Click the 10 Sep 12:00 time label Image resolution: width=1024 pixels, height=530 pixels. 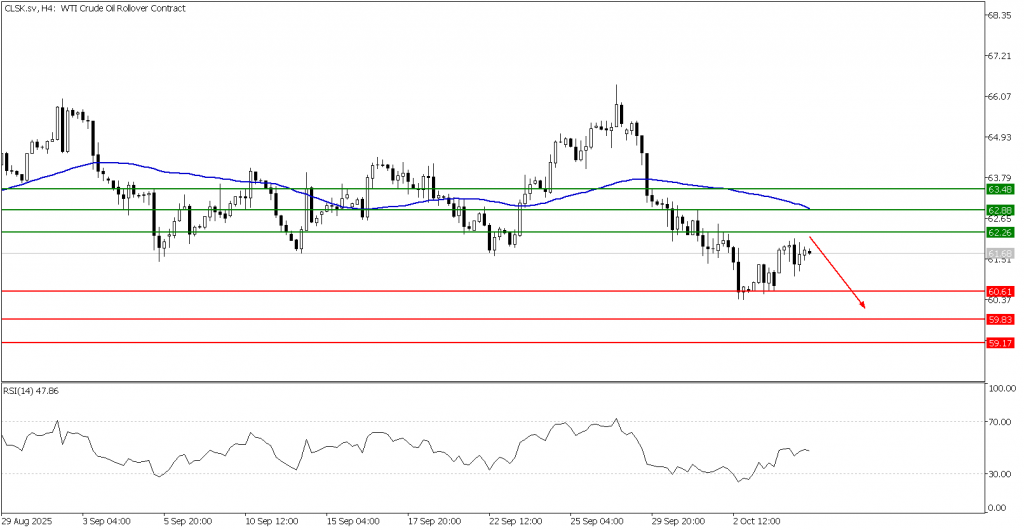271,521
